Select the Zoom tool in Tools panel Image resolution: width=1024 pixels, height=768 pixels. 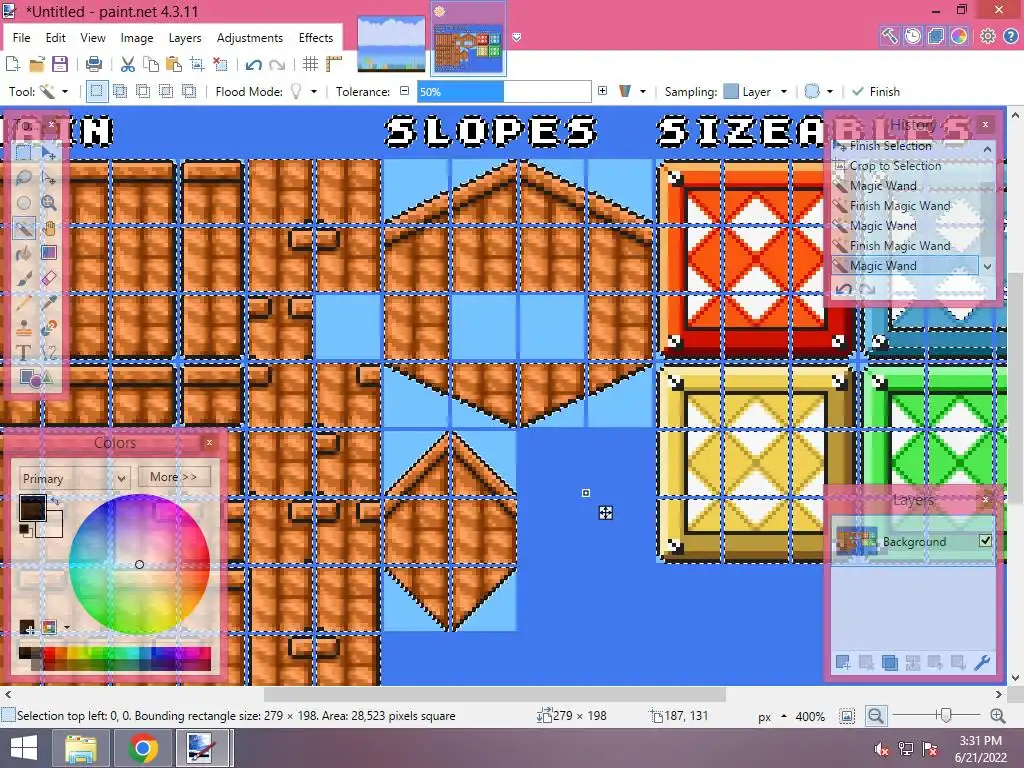click(x=49, y=203)
